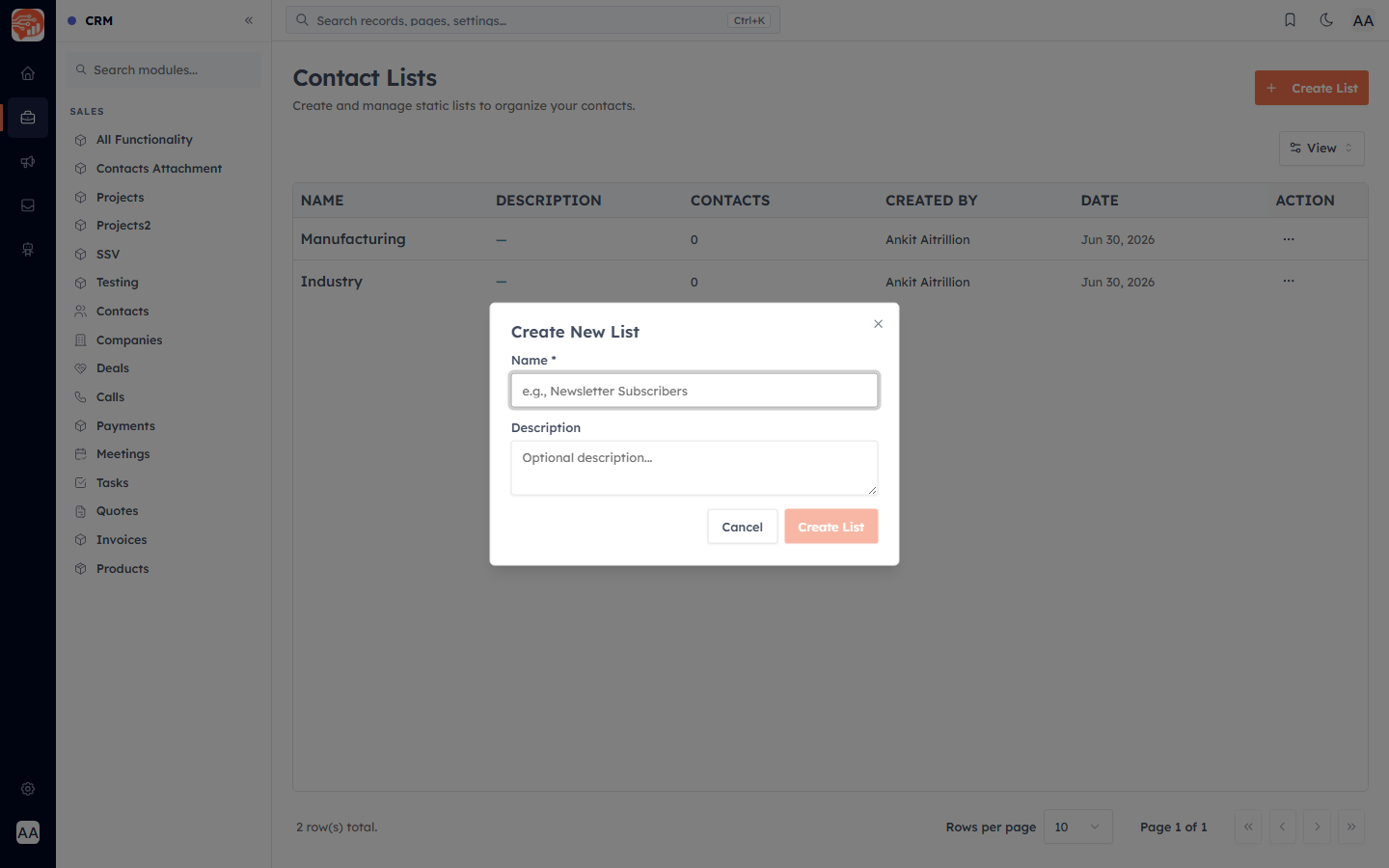Click the DESCRIPTION column header
1389x868 pixels.
[x=548, y=201]
